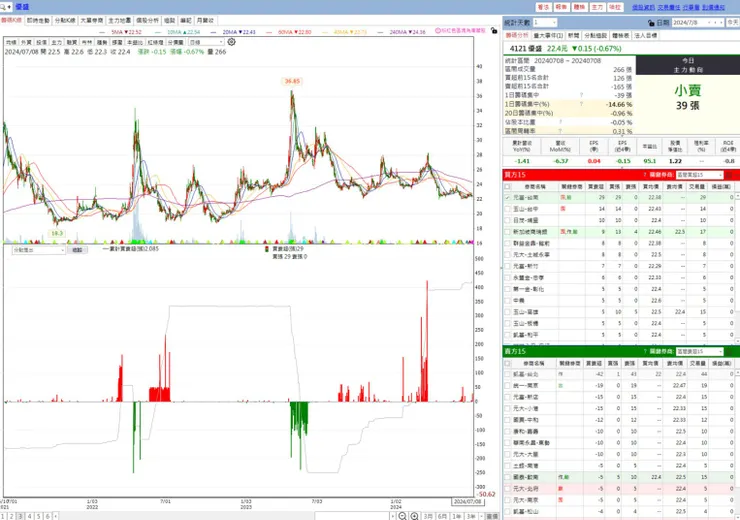
Task: Open 關鍵券商 dropdown in 賣方15 header
Action: point(699,352)
